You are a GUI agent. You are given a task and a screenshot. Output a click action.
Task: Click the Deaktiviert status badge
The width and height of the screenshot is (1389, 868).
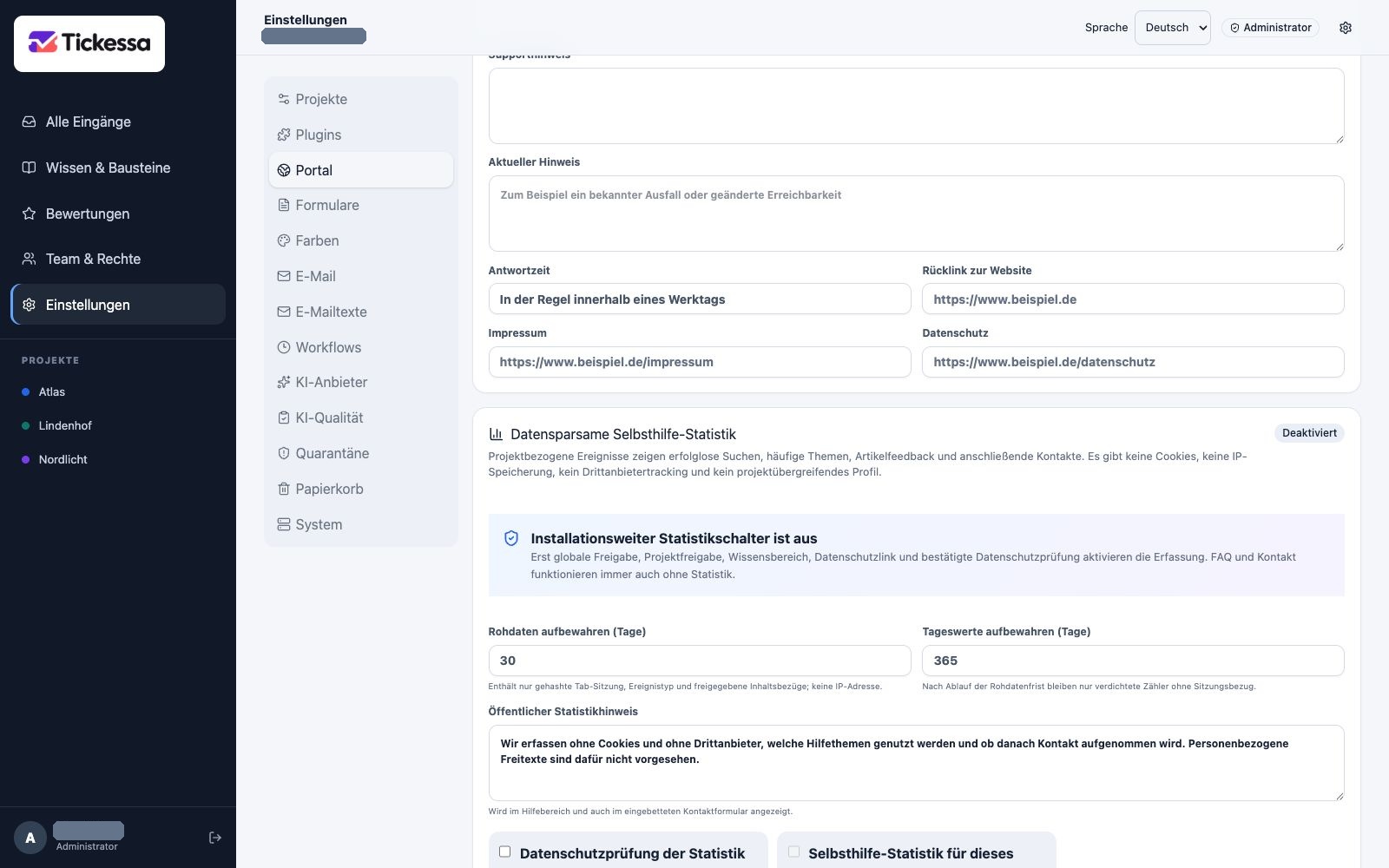click(1309, 433)
